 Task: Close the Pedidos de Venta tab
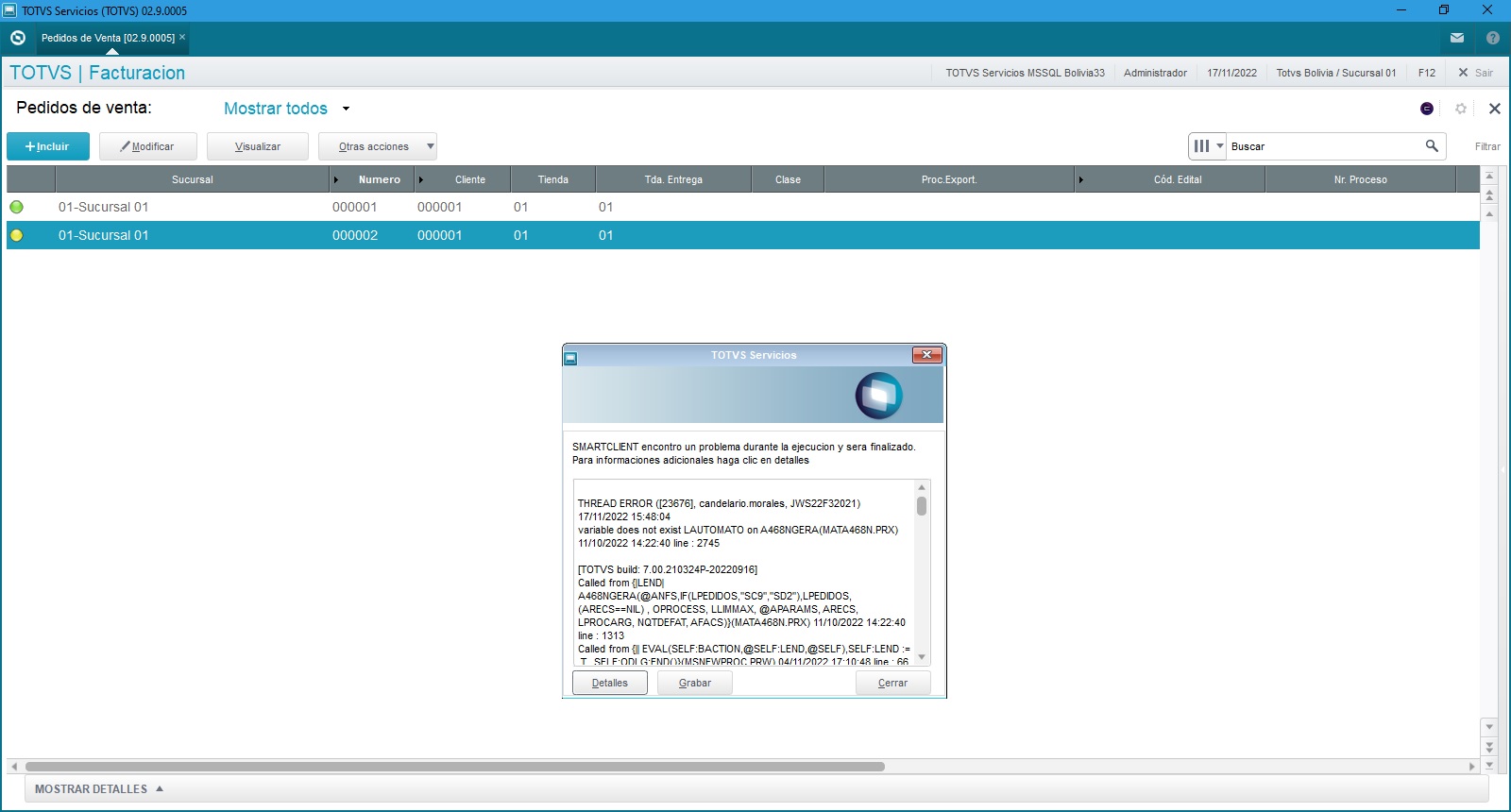point(182,38)
